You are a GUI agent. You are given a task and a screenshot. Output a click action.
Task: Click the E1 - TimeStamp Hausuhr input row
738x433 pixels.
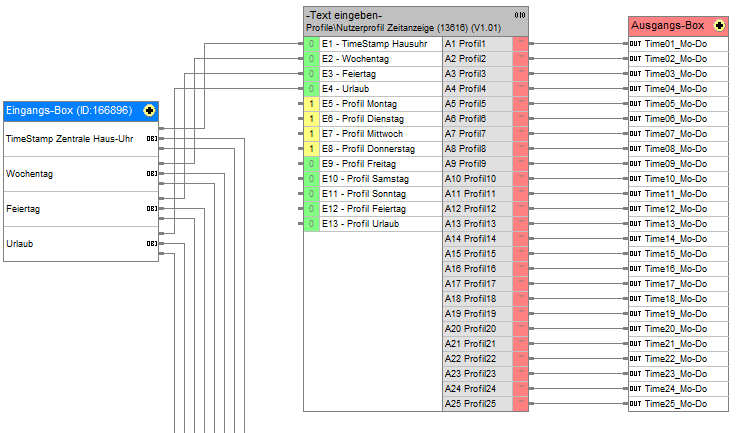375,44
